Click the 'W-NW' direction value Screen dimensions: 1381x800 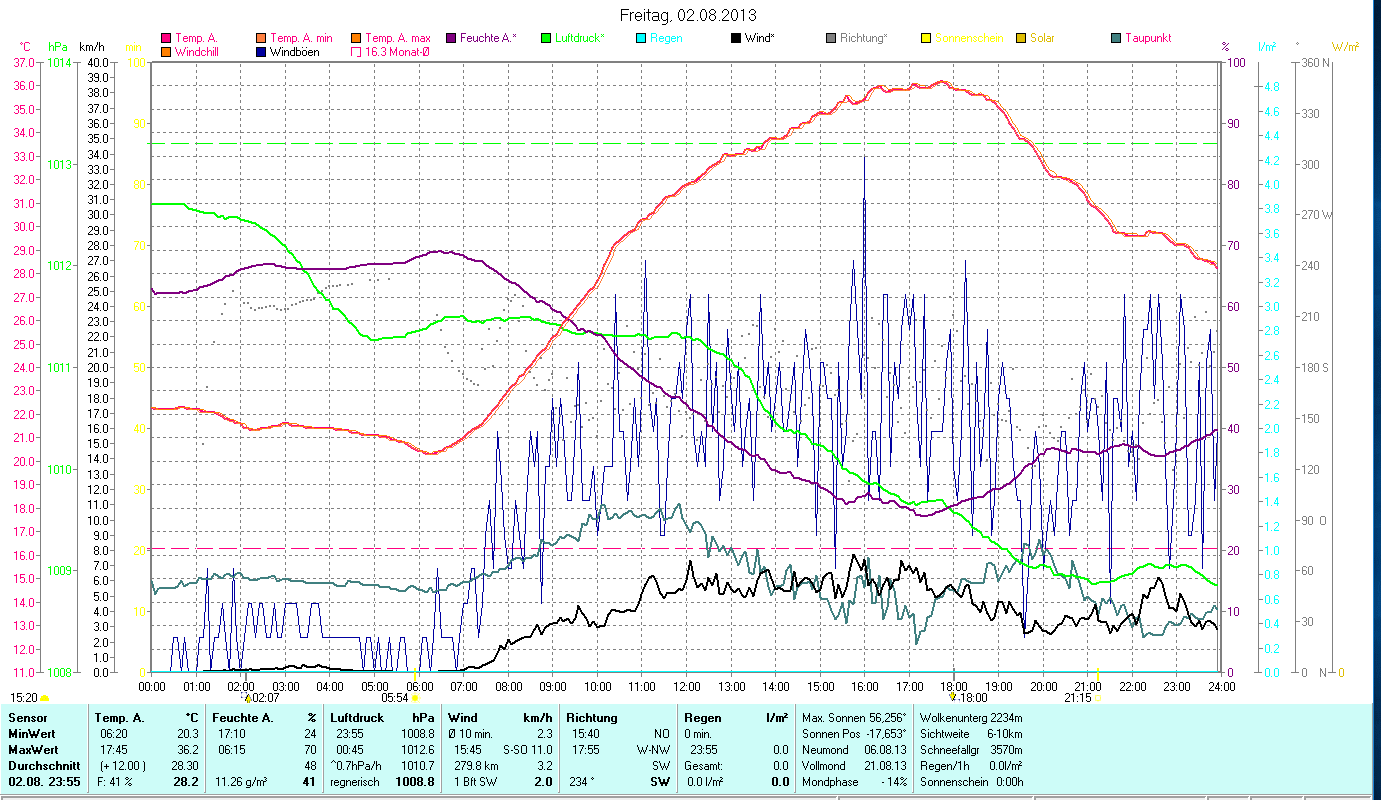[654, 749]
